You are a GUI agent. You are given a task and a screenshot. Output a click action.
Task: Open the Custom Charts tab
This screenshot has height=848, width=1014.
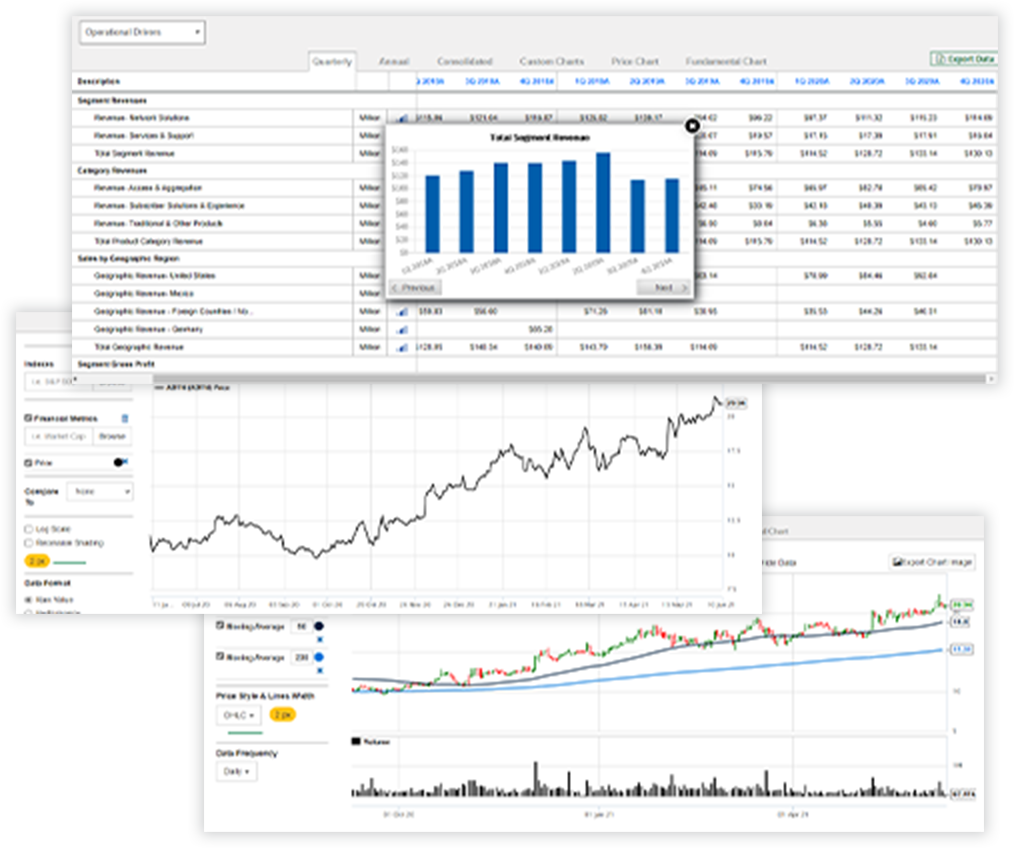[x=552, y=61]
